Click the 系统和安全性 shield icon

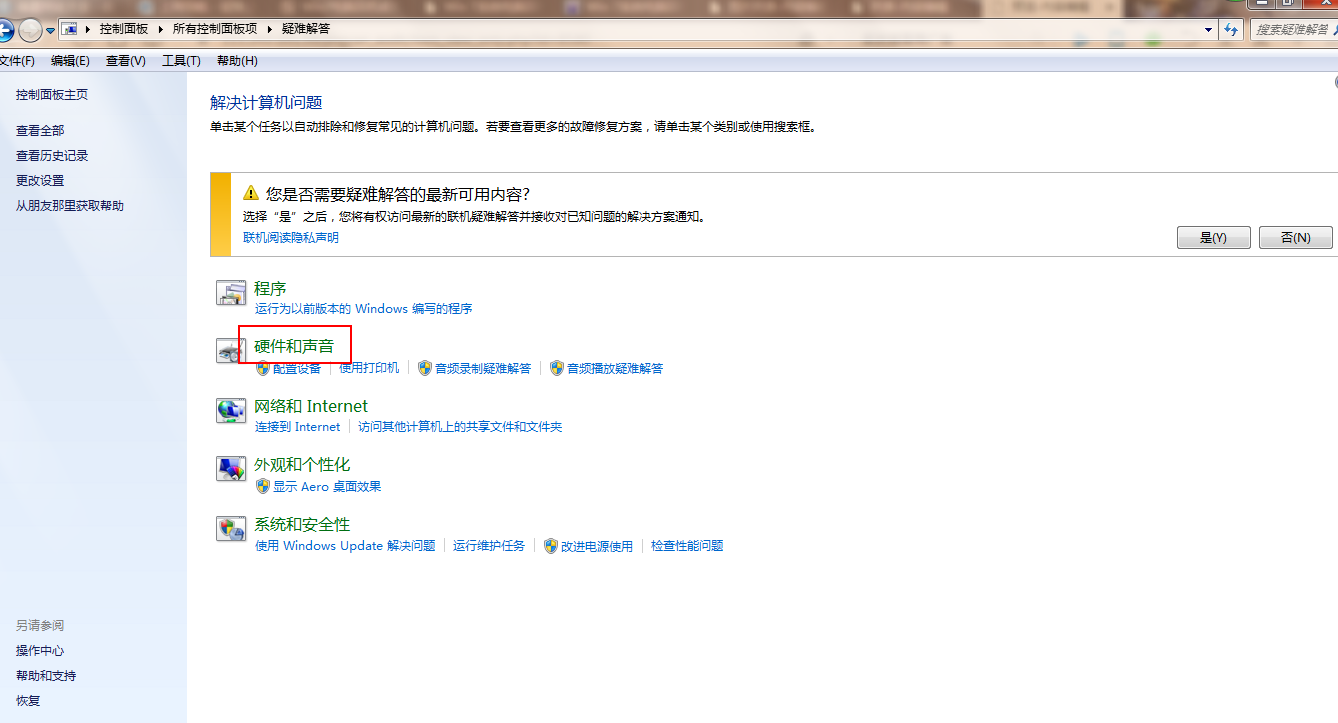[x=231, y=529]
